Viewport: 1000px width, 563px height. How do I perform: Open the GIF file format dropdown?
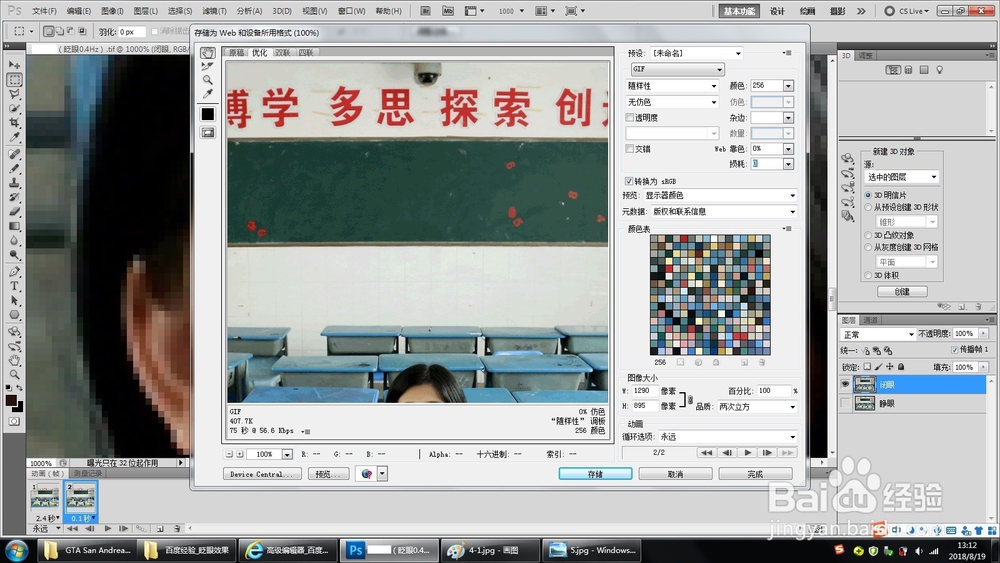pos(677,69)
